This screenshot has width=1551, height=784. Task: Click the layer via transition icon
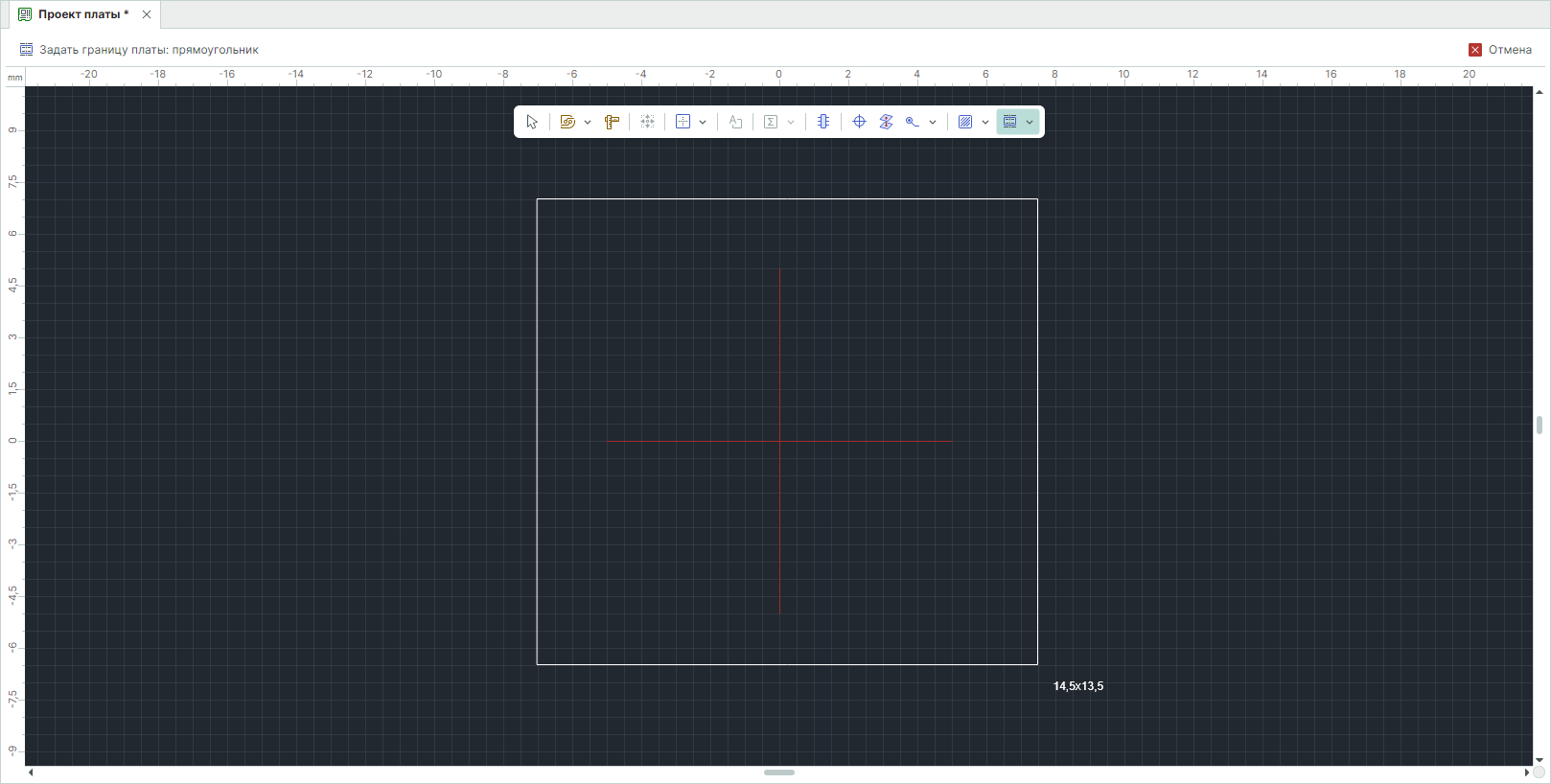pyautogui.click(x=886, y=122)
